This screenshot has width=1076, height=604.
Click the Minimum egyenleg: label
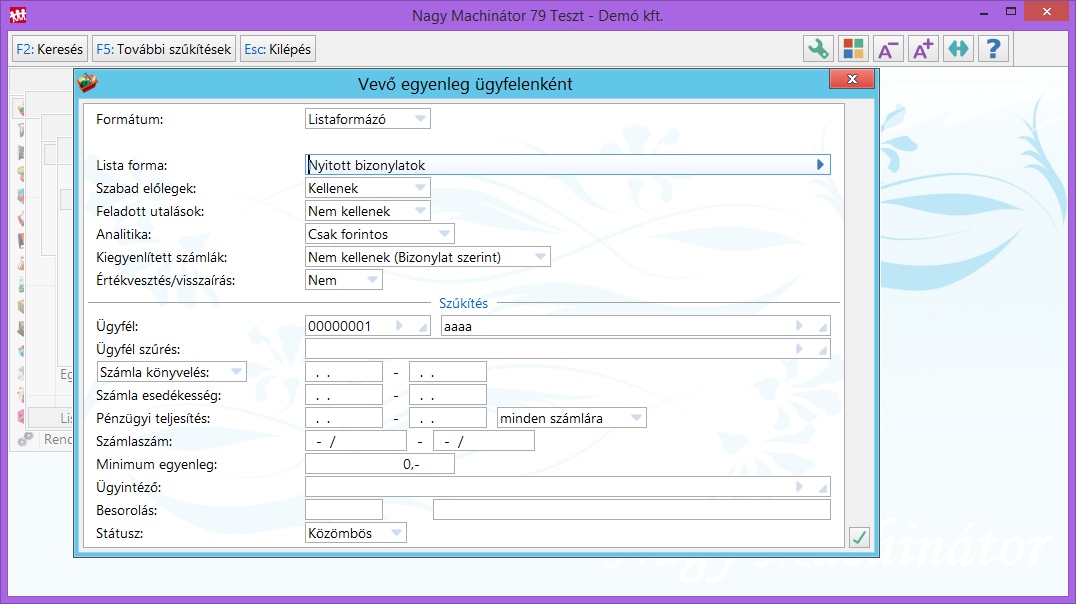(156, 465)
